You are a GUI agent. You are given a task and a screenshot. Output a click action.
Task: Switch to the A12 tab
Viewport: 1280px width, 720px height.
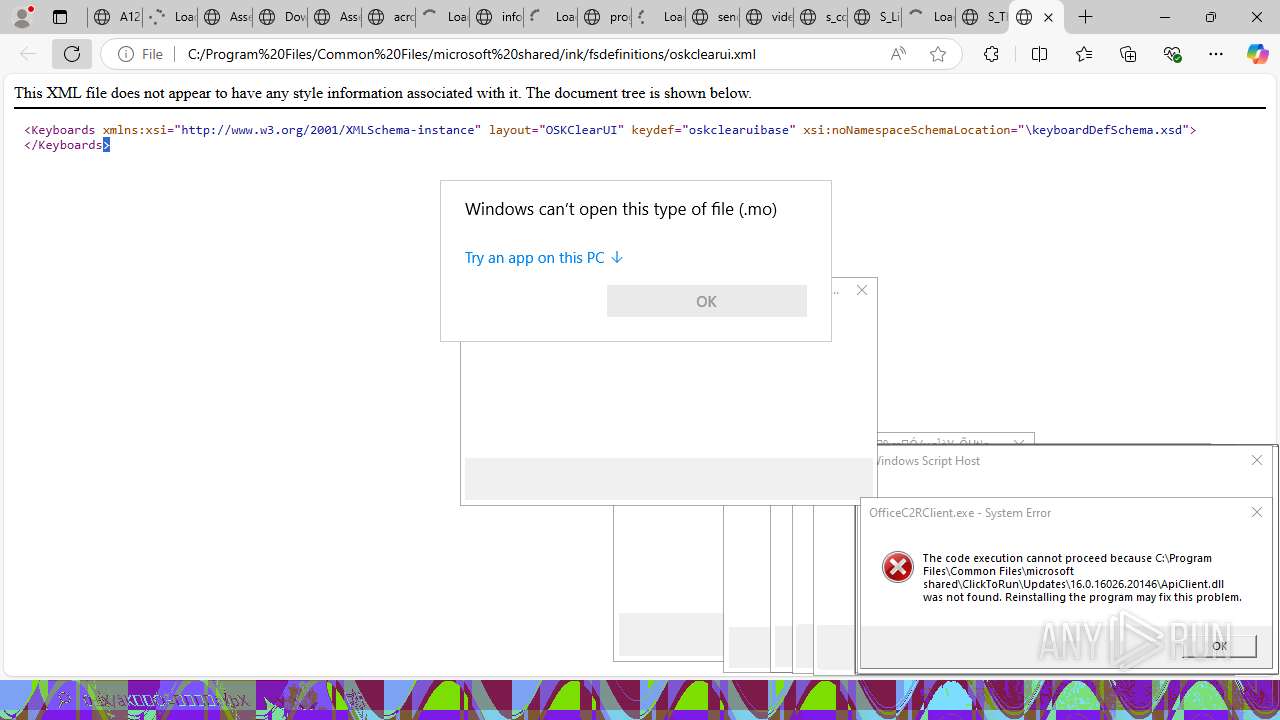pyautogui.click(x=115, y=17)
